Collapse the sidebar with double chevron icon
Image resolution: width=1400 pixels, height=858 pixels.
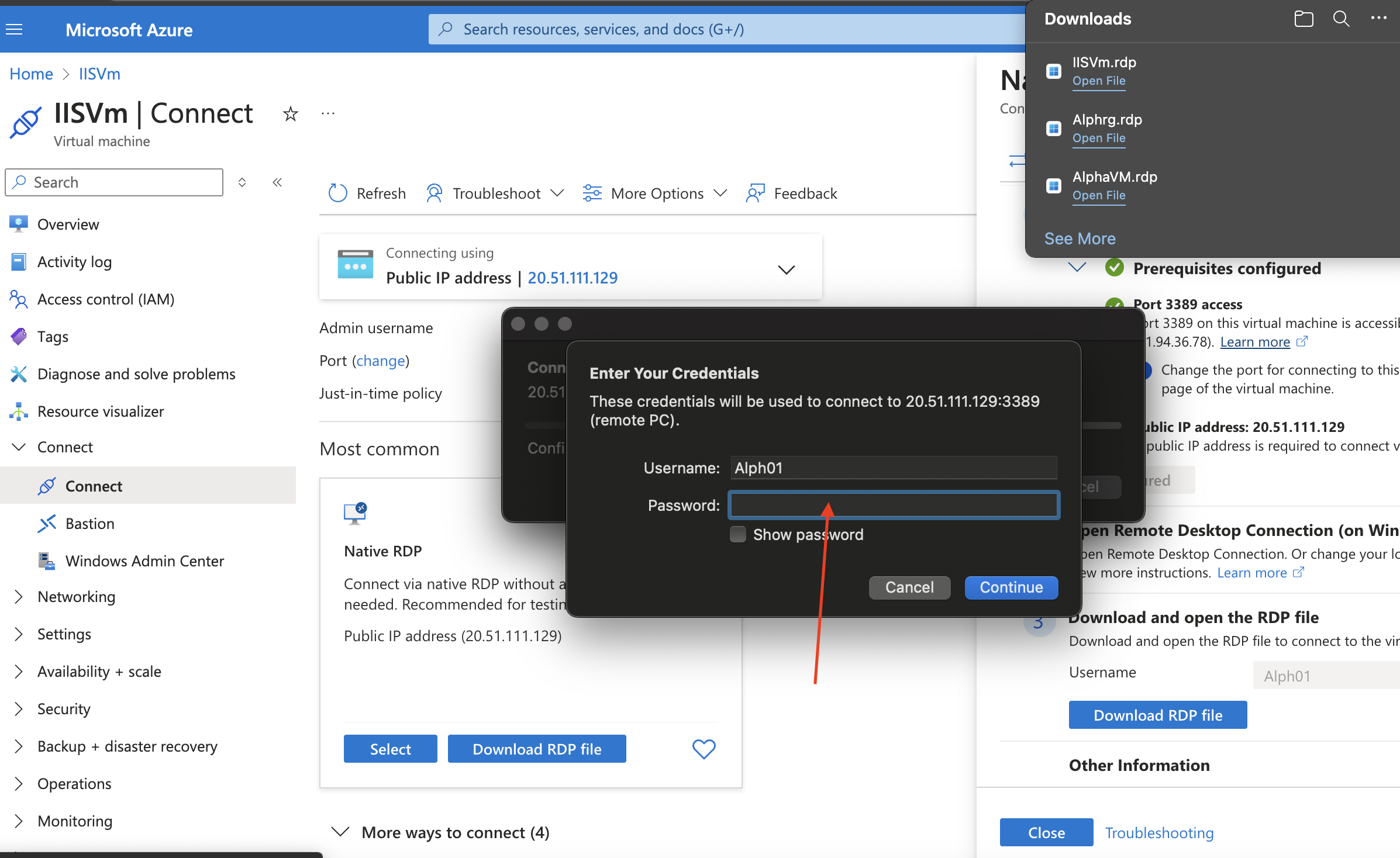[277, 182]
